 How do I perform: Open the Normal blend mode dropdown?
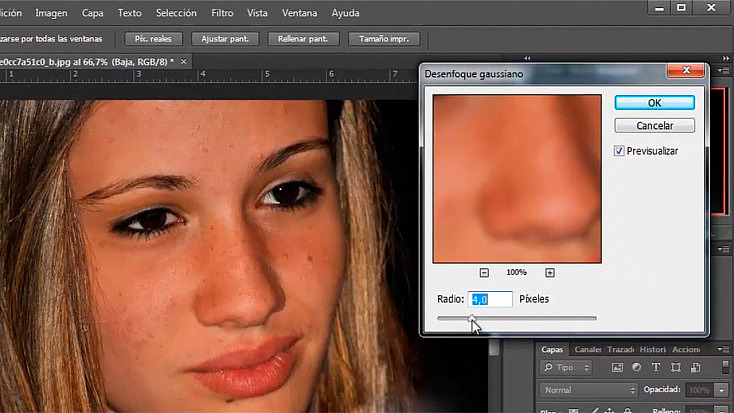pos(588,390)
